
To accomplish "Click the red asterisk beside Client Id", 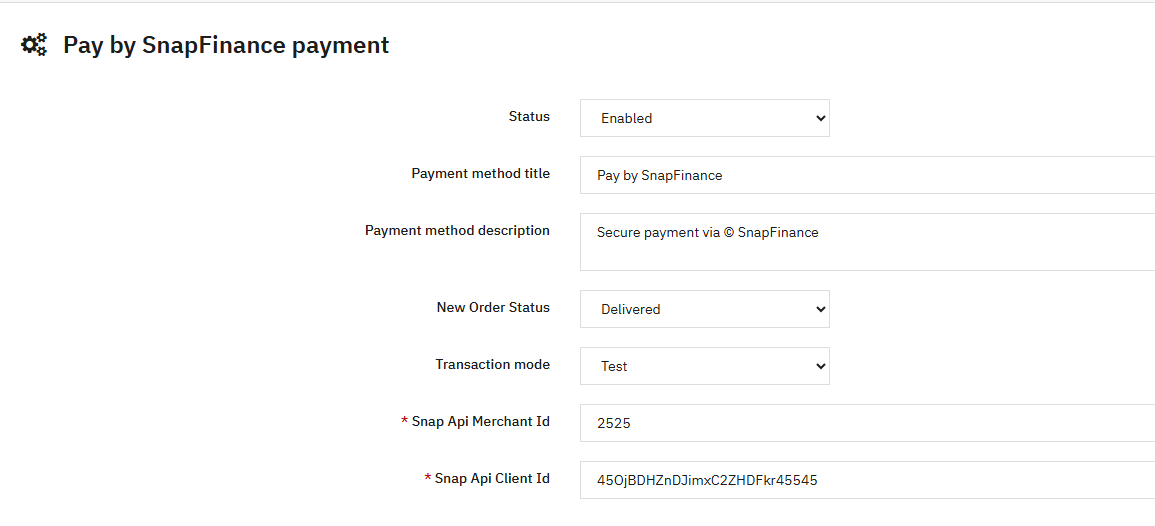I will click(427, 479).
